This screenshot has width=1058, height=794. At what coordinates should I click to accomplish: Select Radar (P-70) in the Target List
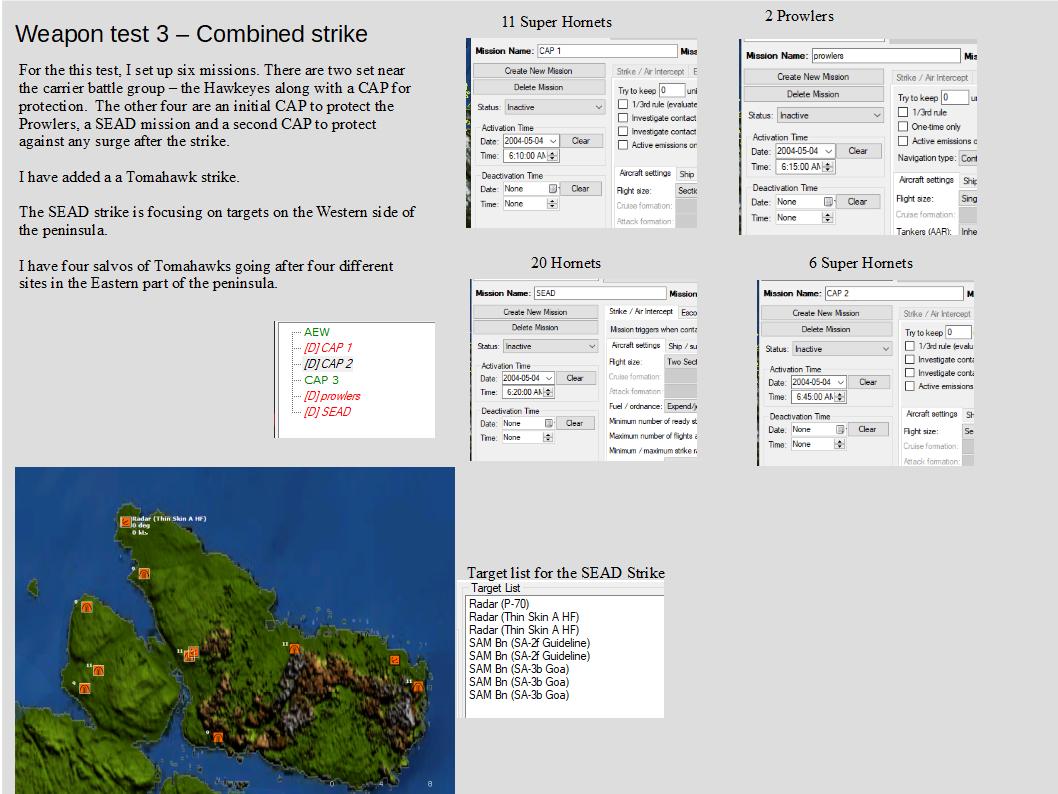click(x=499, y=604)
